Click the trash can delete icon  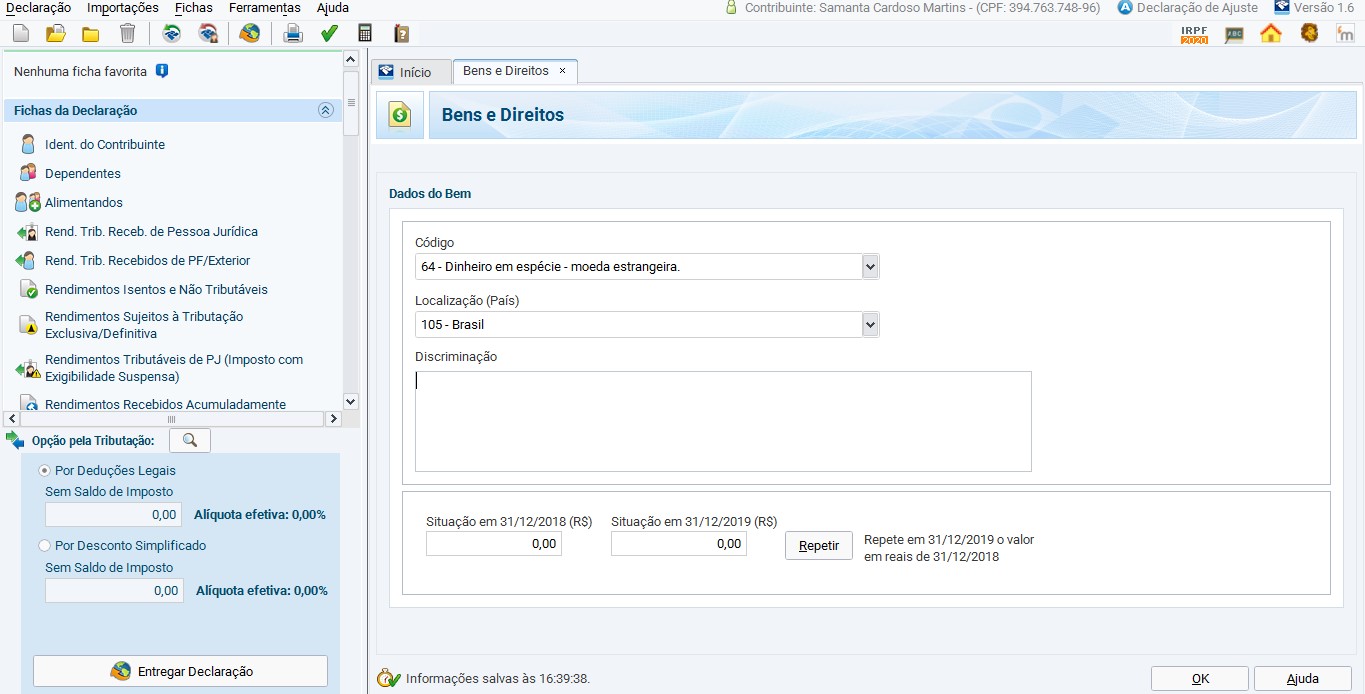pyautogui.click(x=127, y=33)
